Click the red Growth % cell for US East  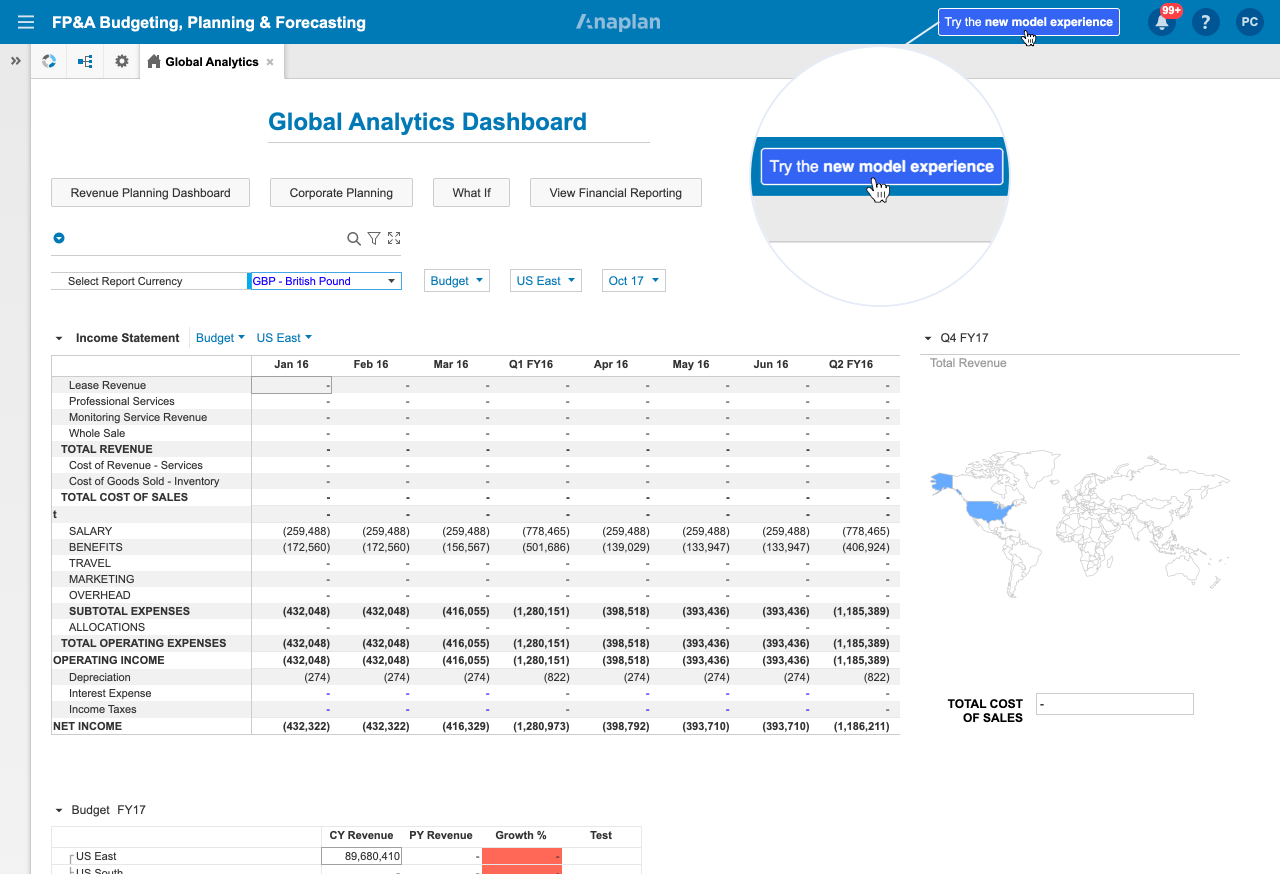[521, 856]
